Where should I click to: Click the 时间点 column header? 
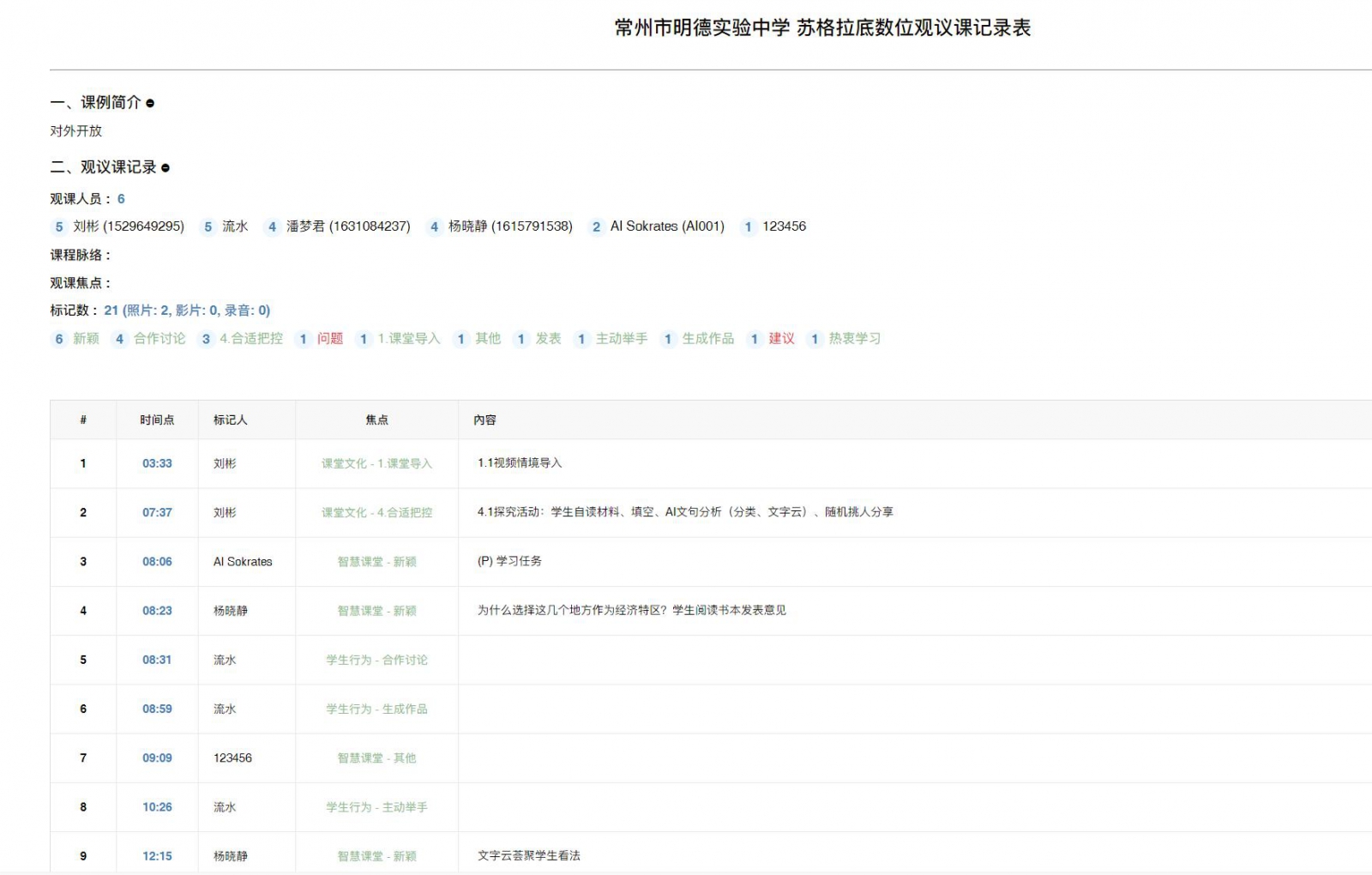point(157,419)
